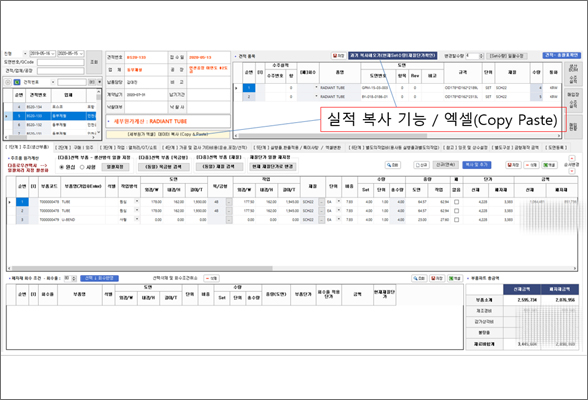Switch to the [2단계] 구매 / 외주 tab
Image resolution: width=588 pixels, height=400 pixels.
pyautogui.click(x=74, y=148)
